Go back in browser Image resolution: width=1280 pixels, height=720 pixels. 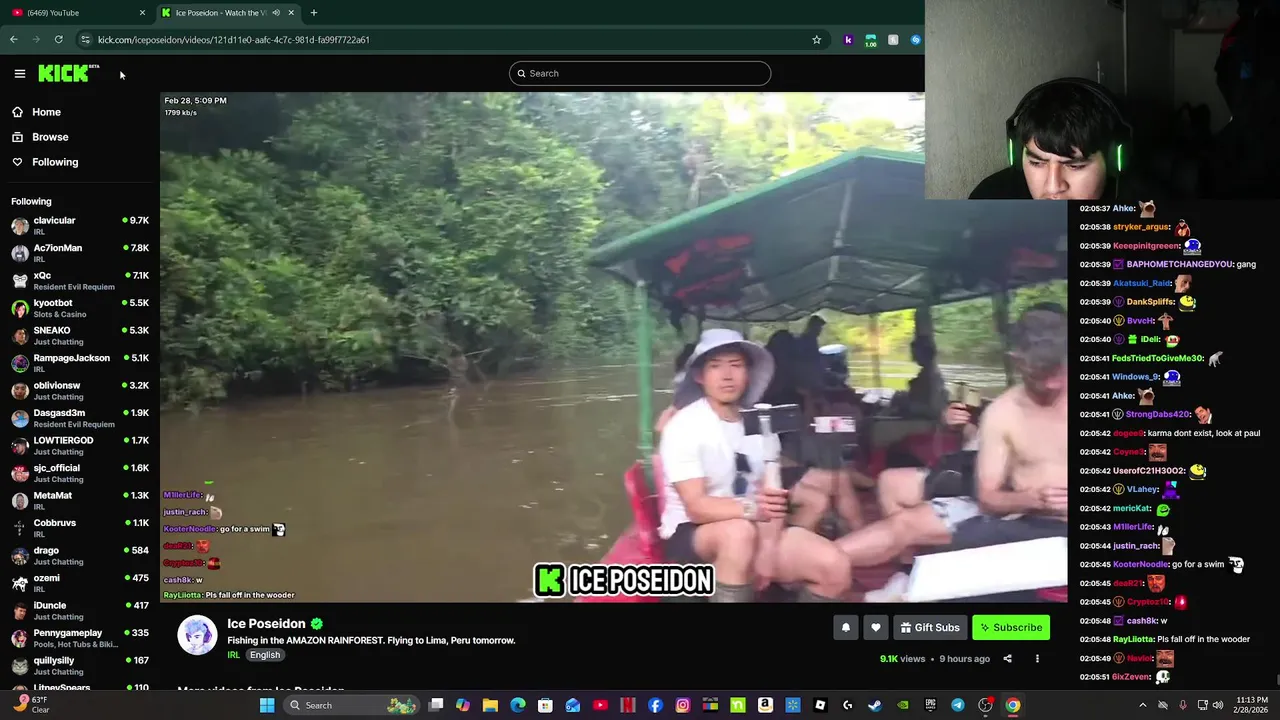pos(13,40)
